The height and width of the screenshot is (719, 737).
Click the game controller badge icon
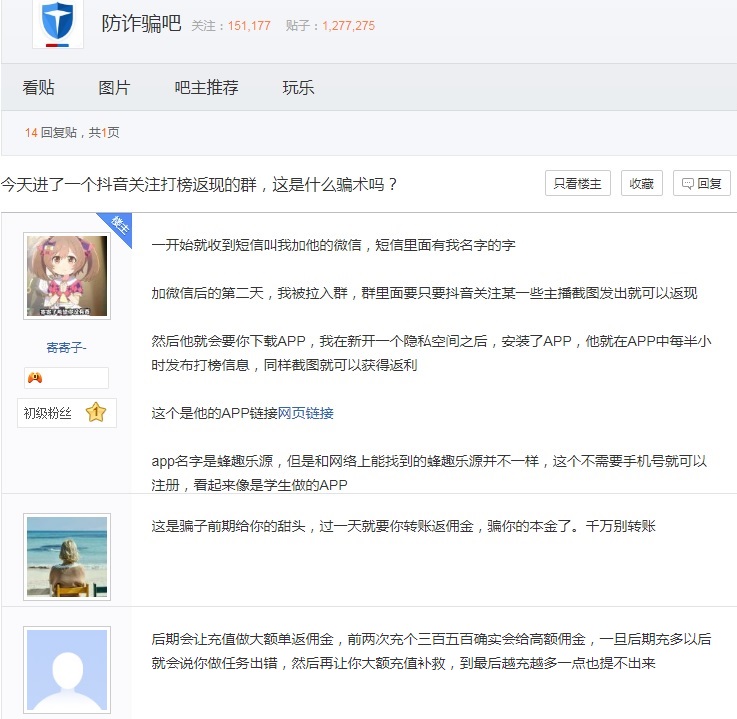pyautogui.click(x=35, y=378)
